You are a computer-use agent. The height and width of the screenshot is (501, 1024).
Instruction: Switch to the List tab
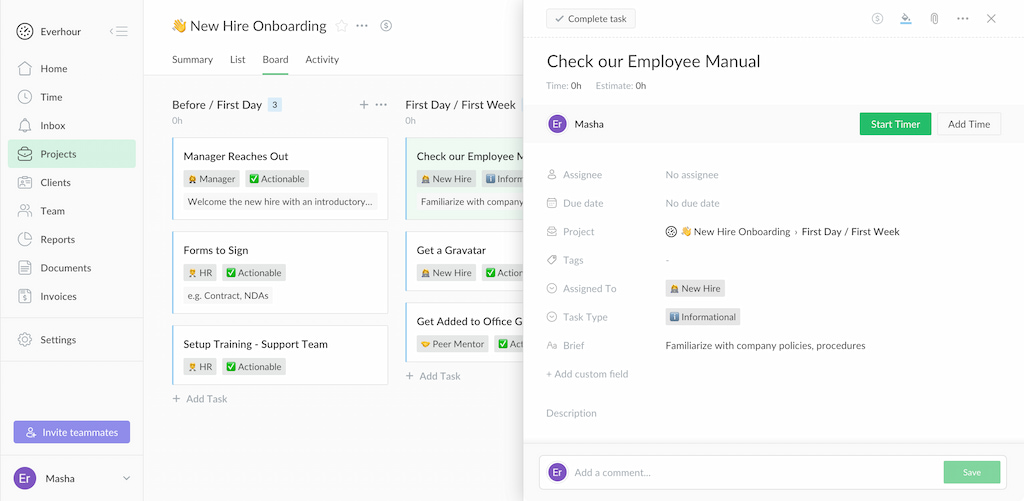(238, 59)
